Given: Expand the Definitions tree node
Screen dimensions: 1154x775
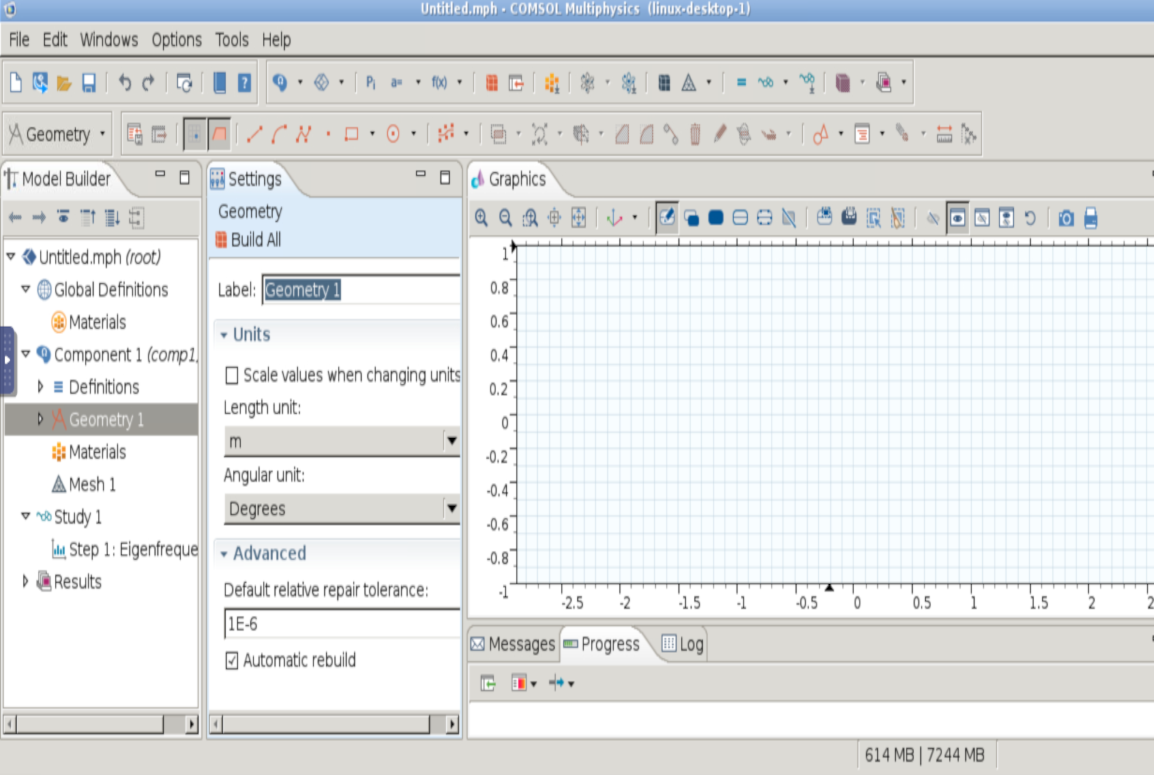Looking at the screenshot, I should tap(40, 386).
